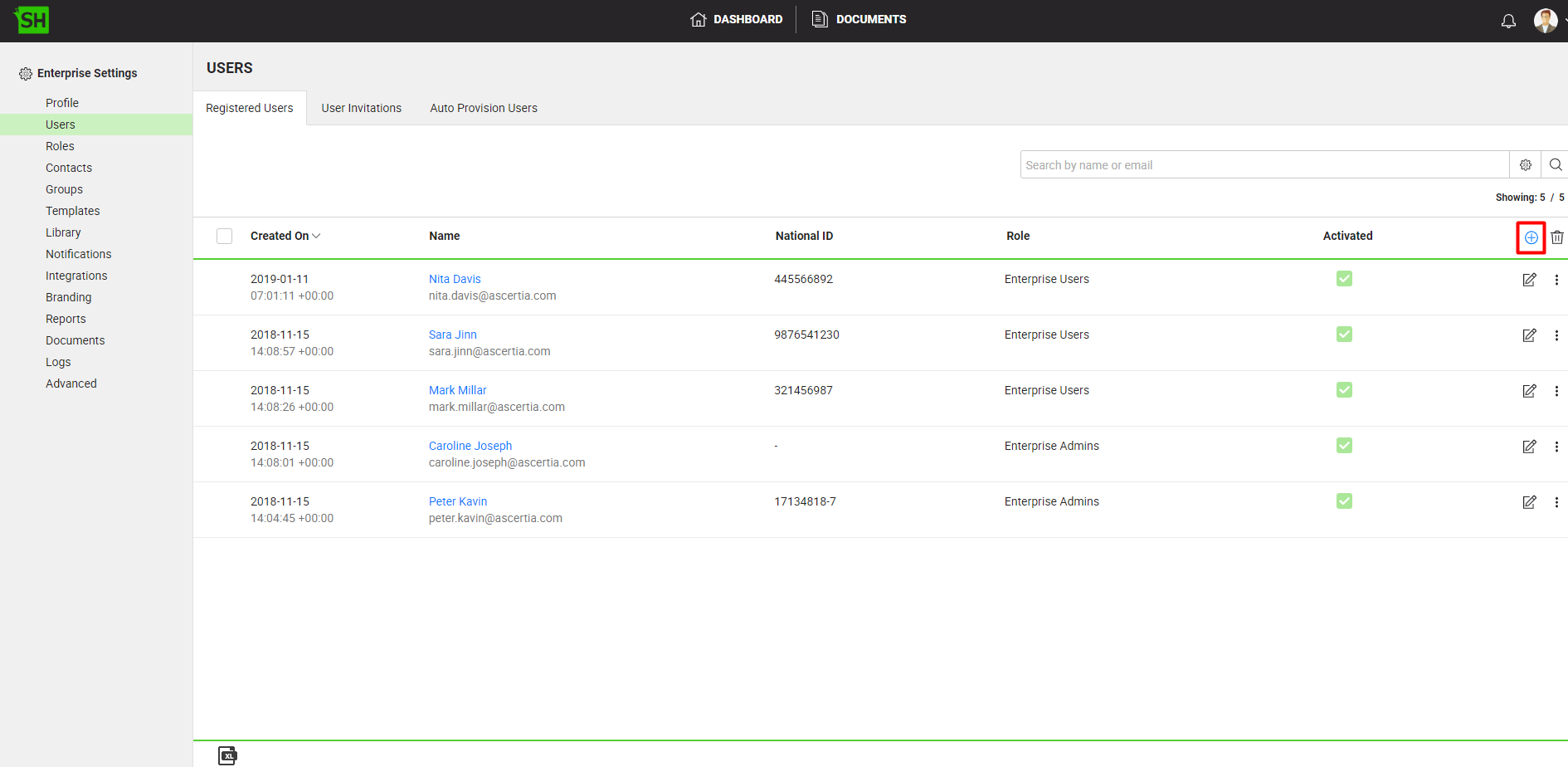
Task: Click the delete trash icon in header
Action: click(1557, 237)
